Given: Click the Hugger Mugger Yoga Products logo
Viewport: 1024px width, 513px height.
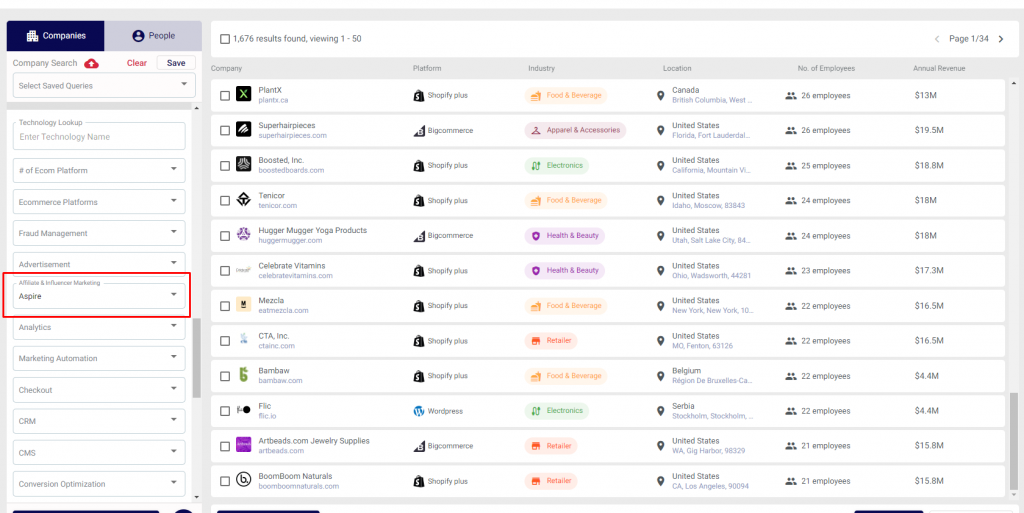Looking at the screenshot, I should coord(244,235).
